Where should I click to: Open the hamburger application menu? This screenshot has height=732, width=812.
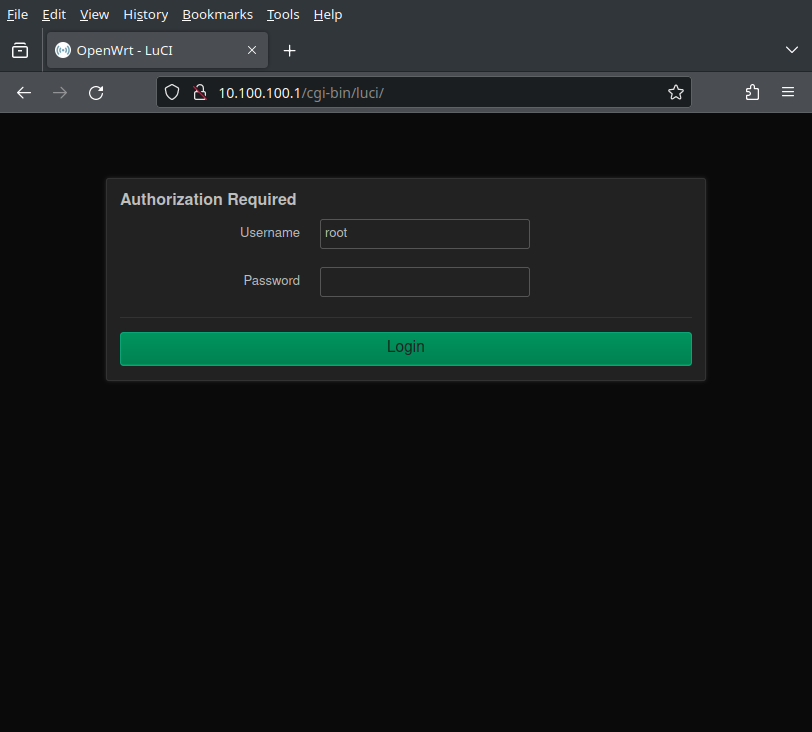(x=788, y=92)
